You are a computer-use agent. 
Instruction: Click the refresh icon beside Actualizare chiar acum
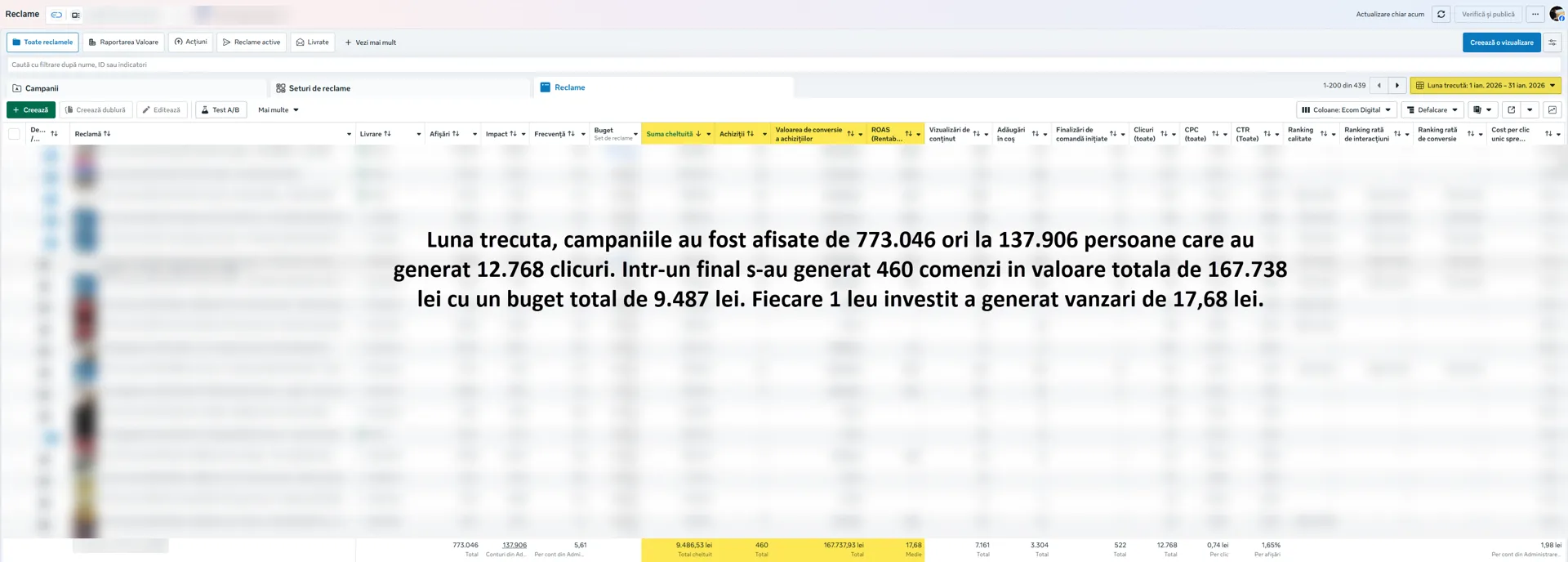click(1441, 14)
